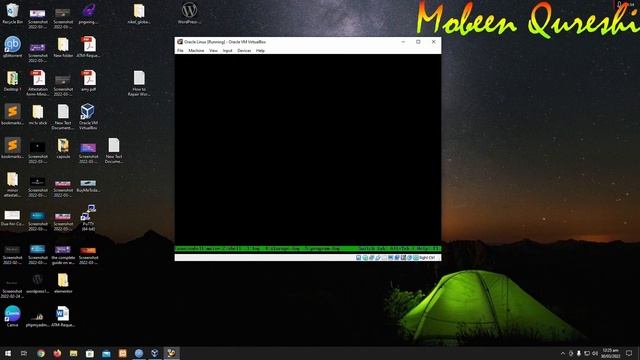The width and height of the screenshot is (640, 360).
Task: Switch to VirtualBox Manager cube icon in taskbar
Action: tap(155, 353)
